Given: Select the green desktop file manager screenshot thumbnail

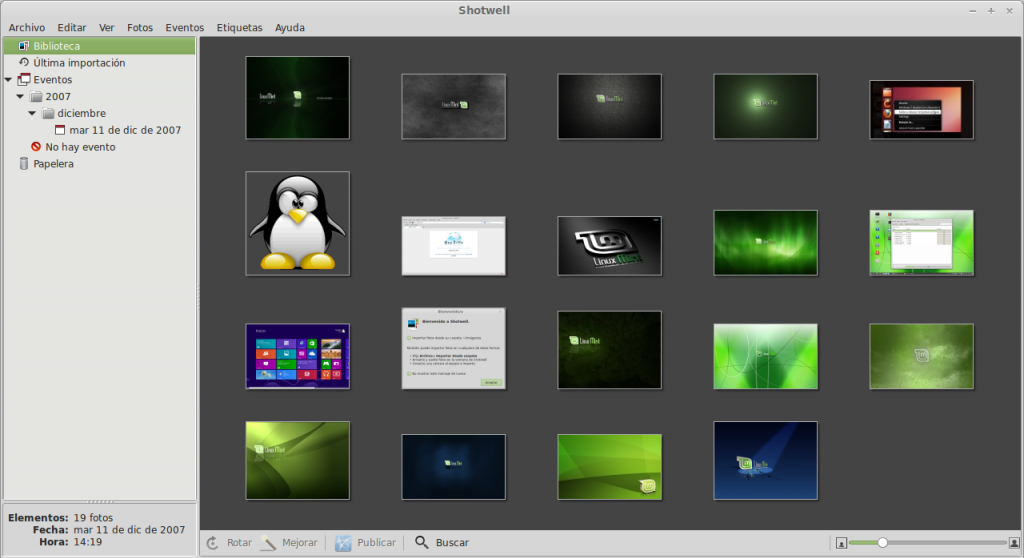Looking at the screenshot, I should (921, 242).
